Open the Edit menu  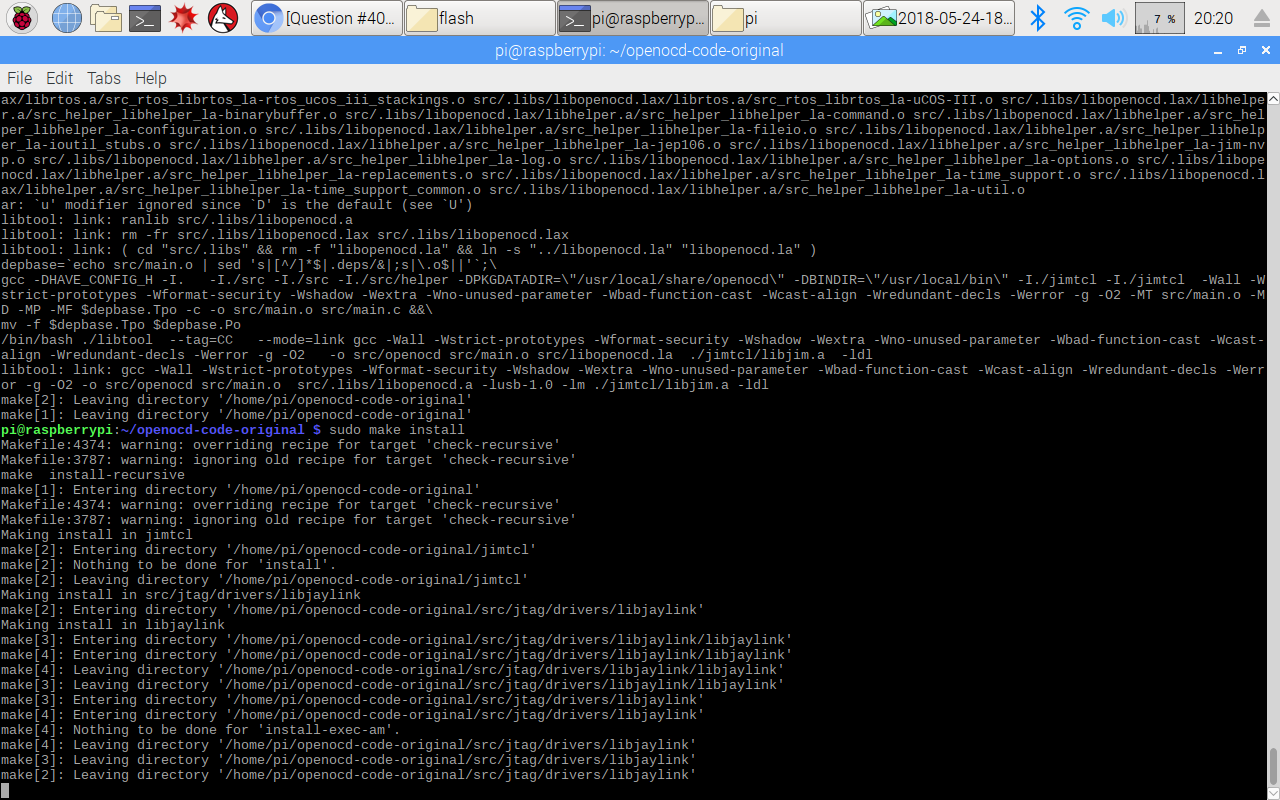[60, 78]
